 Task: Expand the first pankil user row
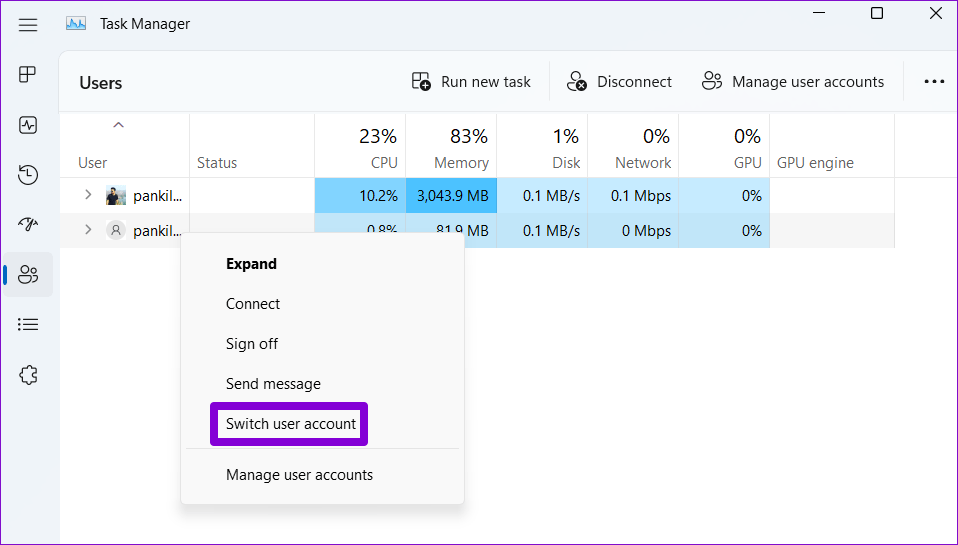tap(88, 195)
